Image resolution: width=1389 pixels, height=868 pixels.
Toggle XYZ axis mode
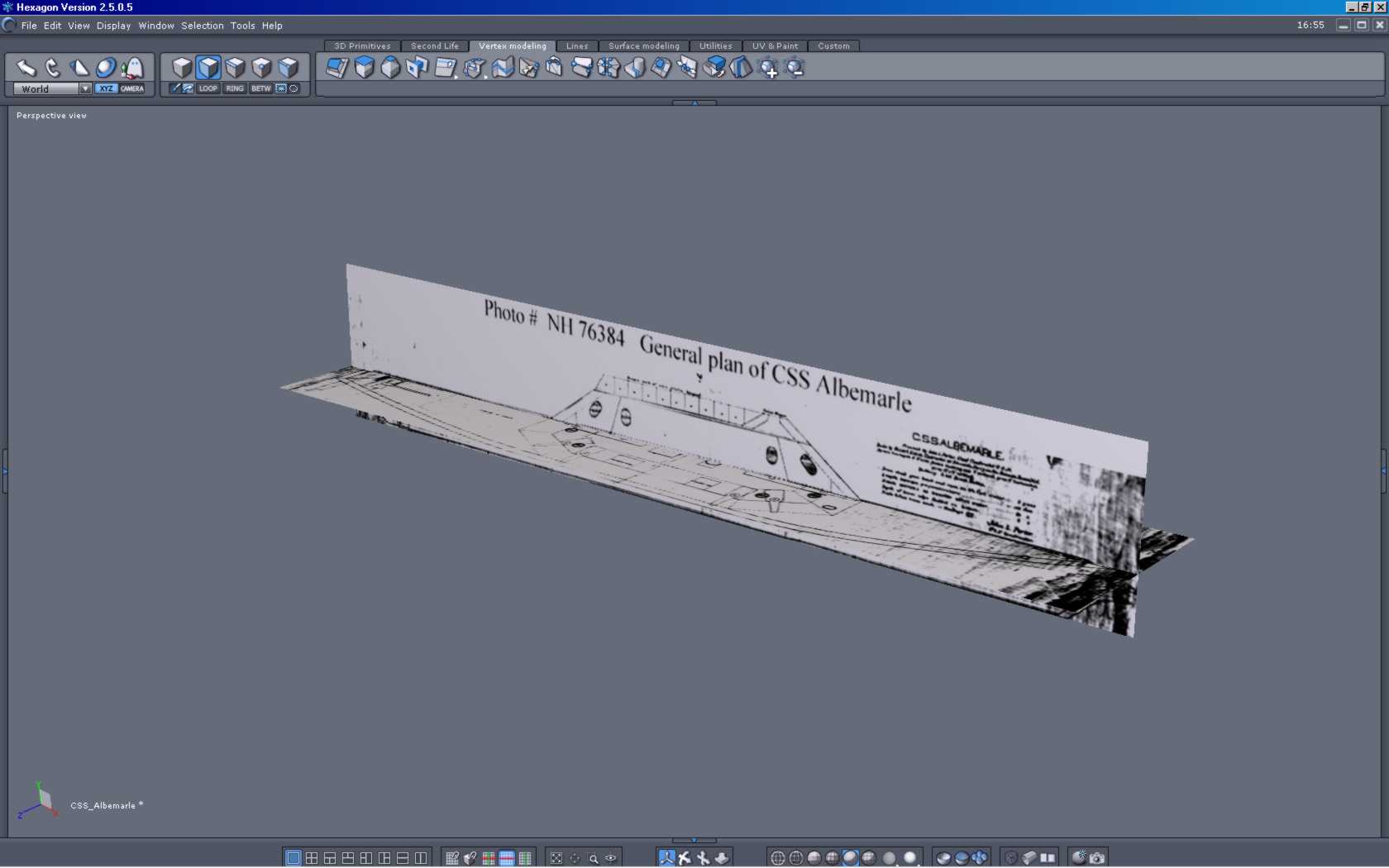coord(106,88)
